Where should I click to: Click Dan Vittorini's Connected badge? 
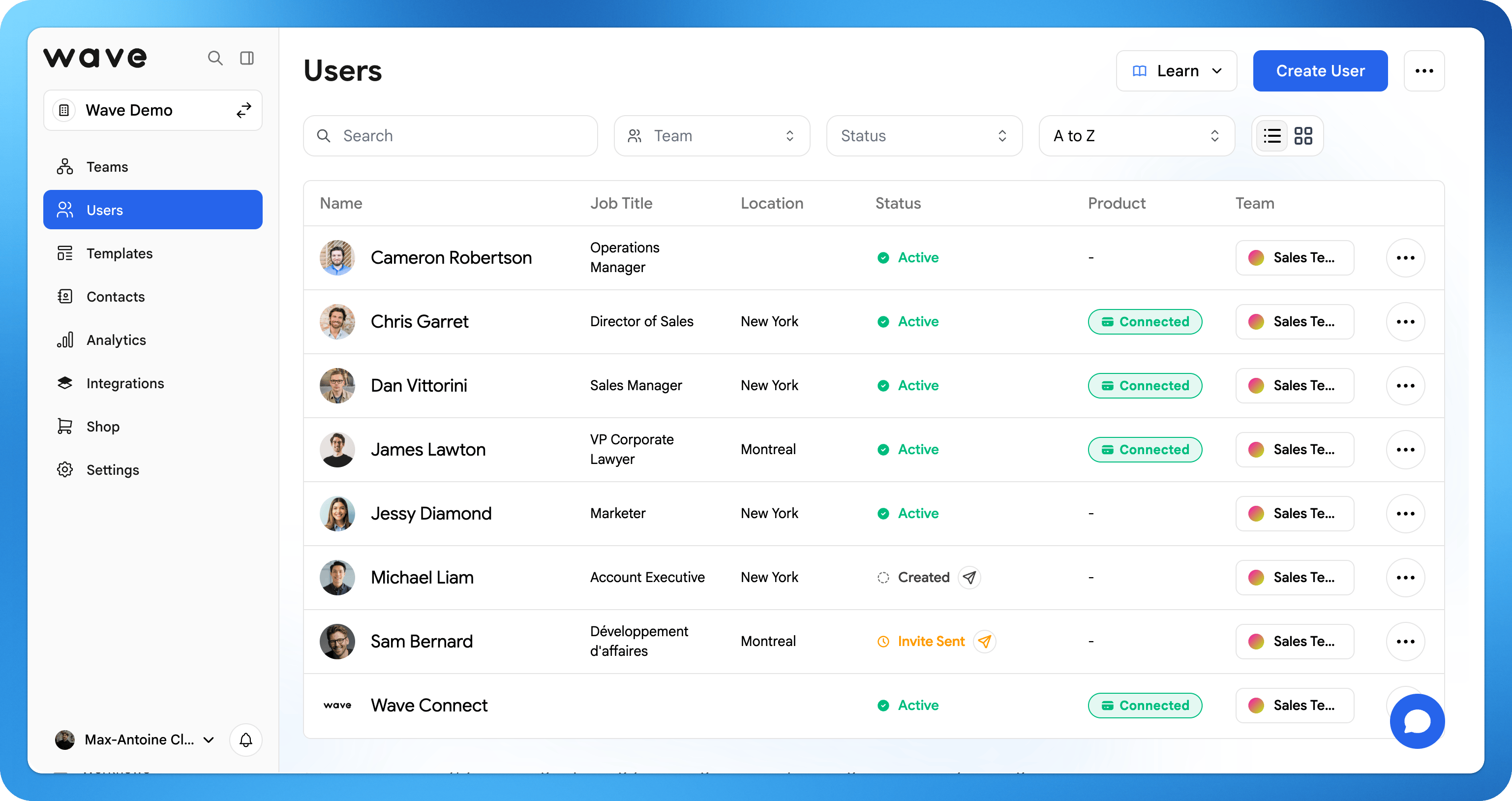point(1145,386)
